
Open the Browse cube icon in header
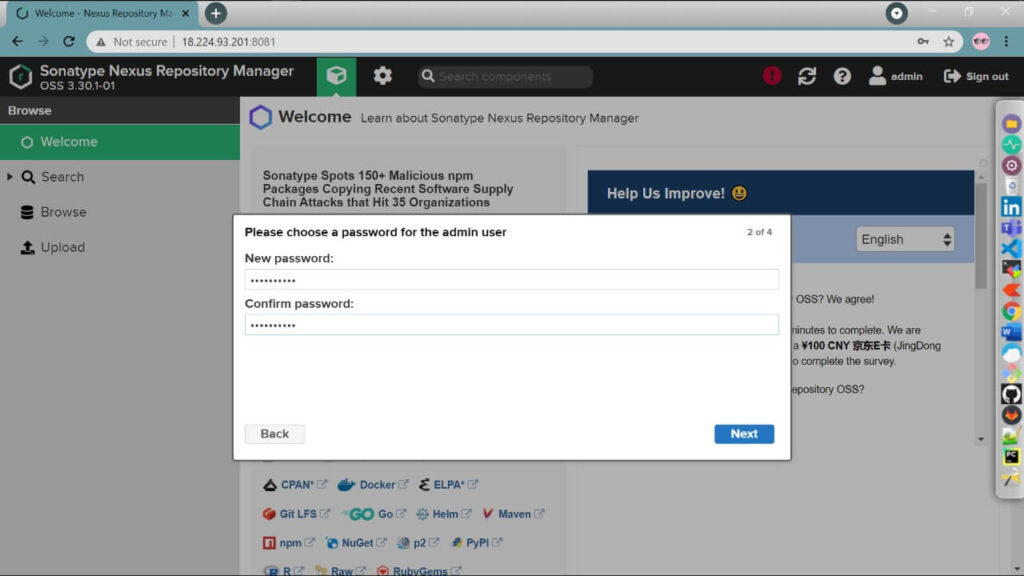click(x=336, y=76)
